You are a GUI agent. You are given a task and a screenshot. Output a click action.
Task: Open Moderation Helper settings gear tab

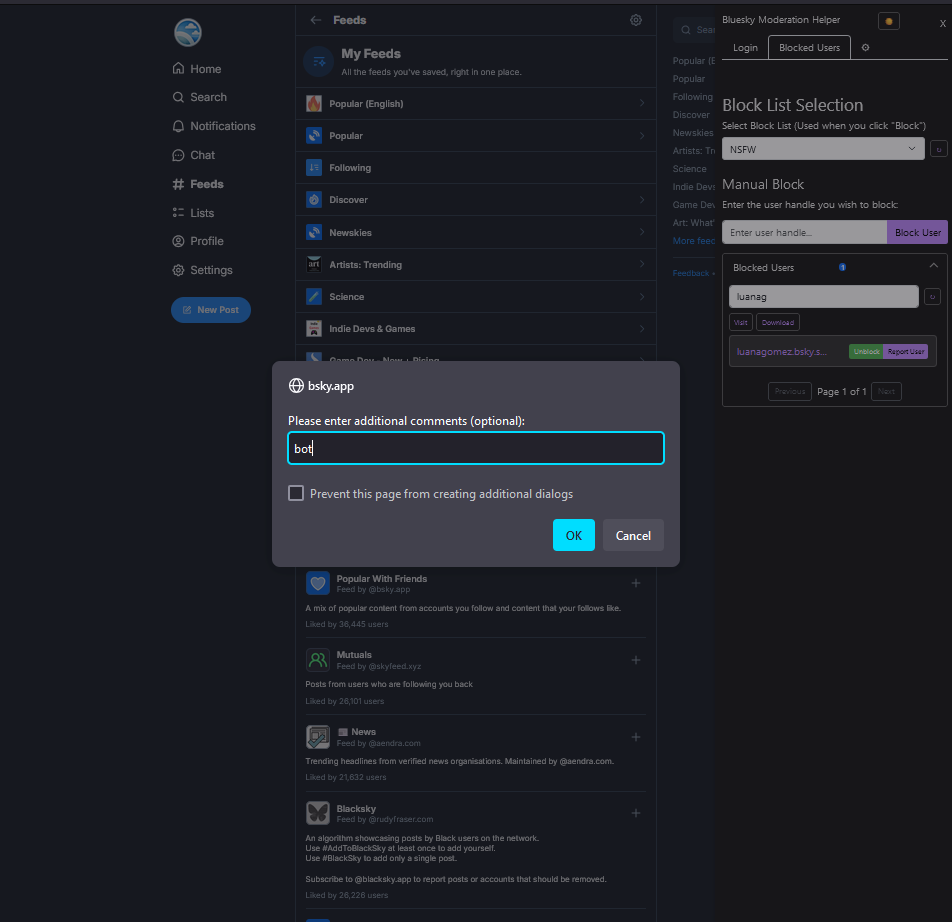coord(866,47)
